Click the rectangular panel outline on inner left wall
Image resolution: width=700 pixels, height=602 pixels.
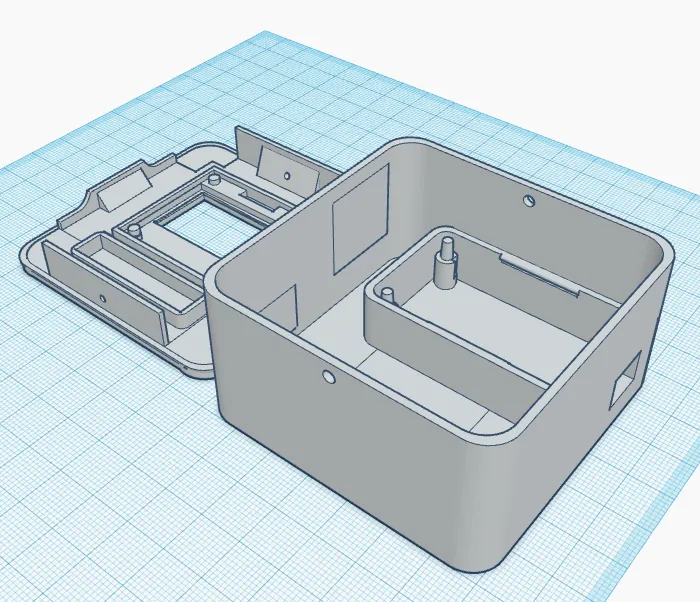361,219
